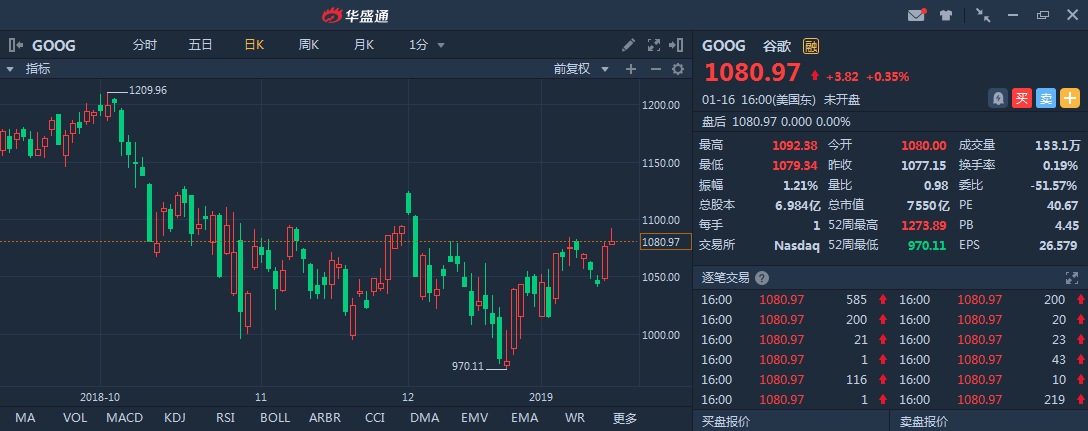The height and width of the screenshot is (431, 1088).
Task: Toggle the BOLL indicator
Action: pos(275,419)
